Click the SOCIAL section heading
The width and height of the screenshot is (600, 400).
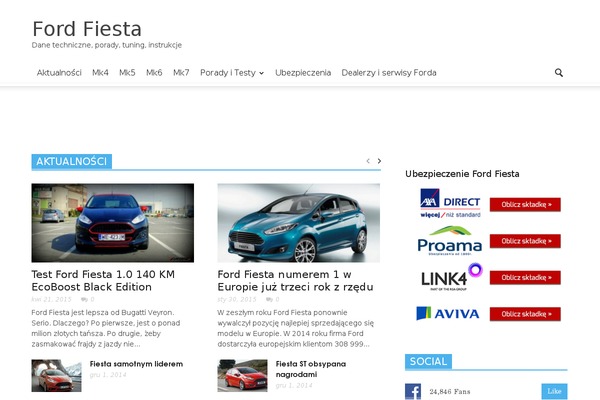click(x=428, y=362)
